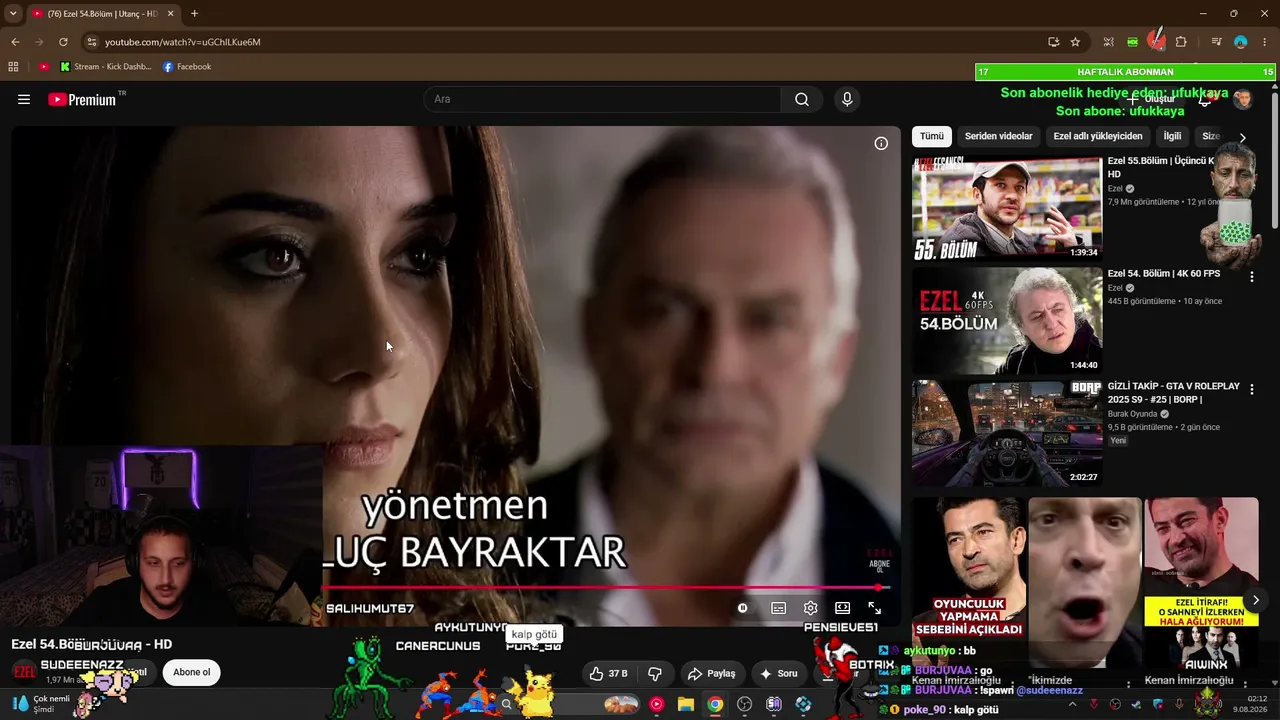Start voice search with the microphone
The width and height of the screenshot is (1280, 720).
click(847, 99)
